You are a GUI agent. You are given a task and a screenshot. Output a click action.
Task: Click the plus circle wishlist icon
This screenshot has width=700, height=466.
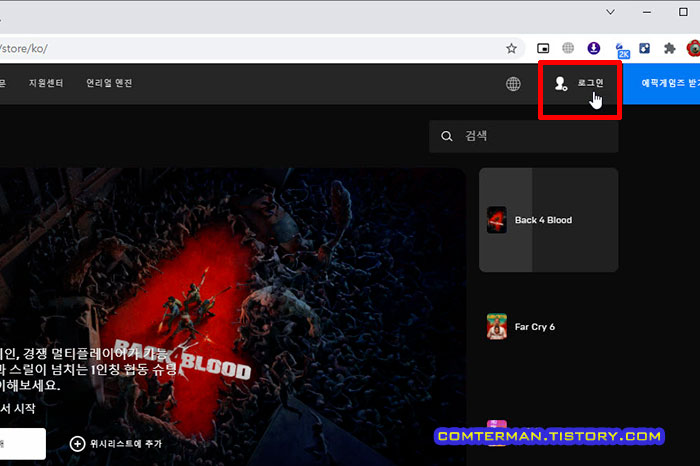tap(77, 444)
